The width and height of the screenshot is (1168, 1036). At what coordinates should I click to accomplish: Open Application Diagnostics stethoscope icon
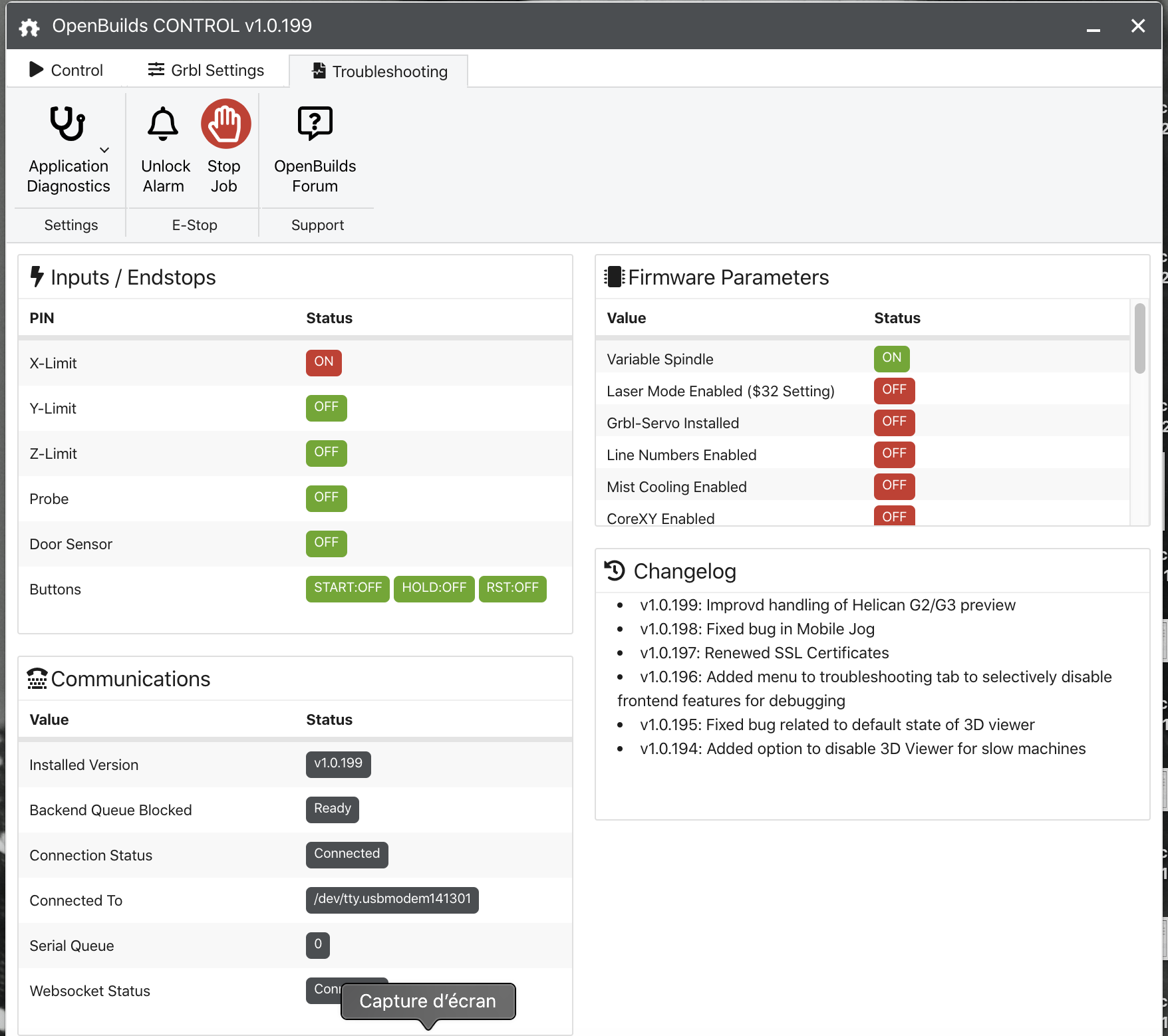tap(67, 124)
